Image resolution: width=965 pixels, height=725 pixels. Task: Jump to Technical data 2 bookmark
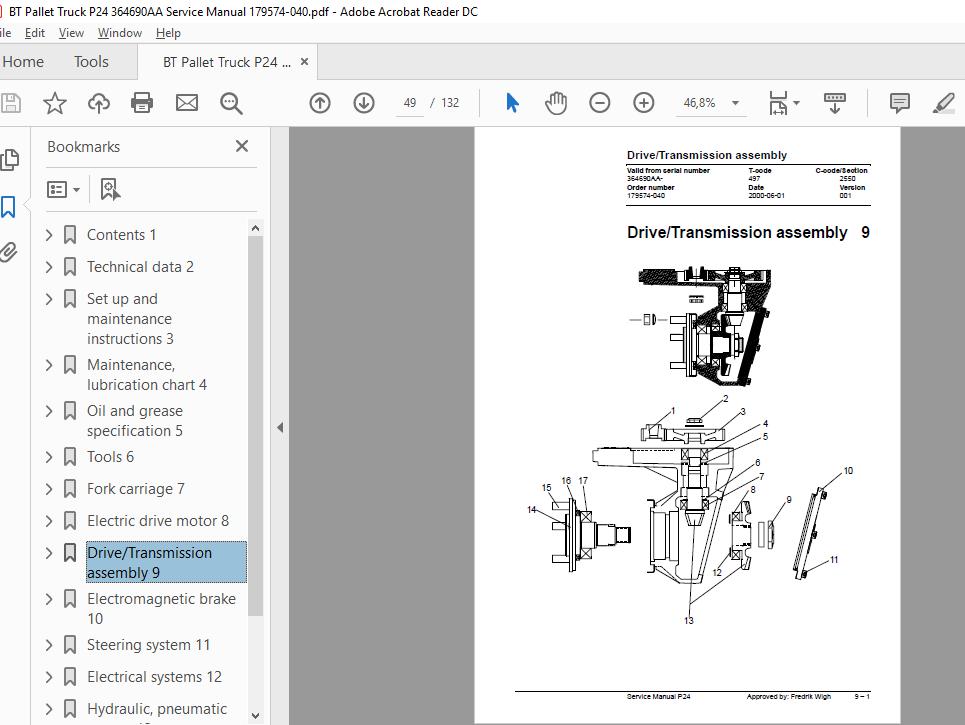140,266
